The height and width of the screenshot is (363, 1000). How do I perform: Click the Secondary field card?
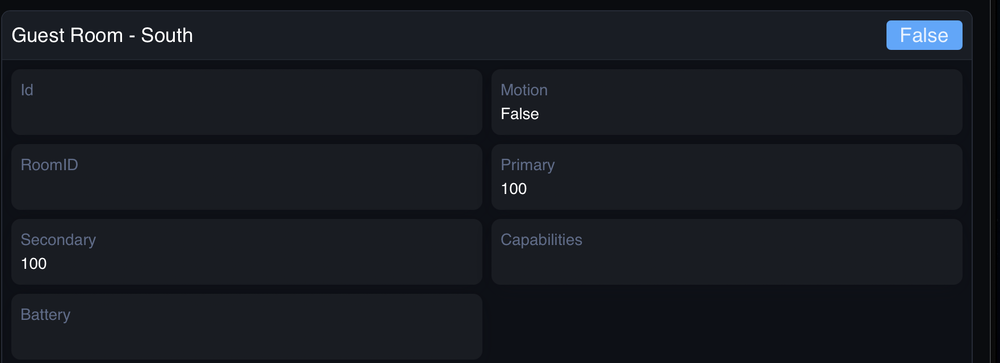coord(247,252)
